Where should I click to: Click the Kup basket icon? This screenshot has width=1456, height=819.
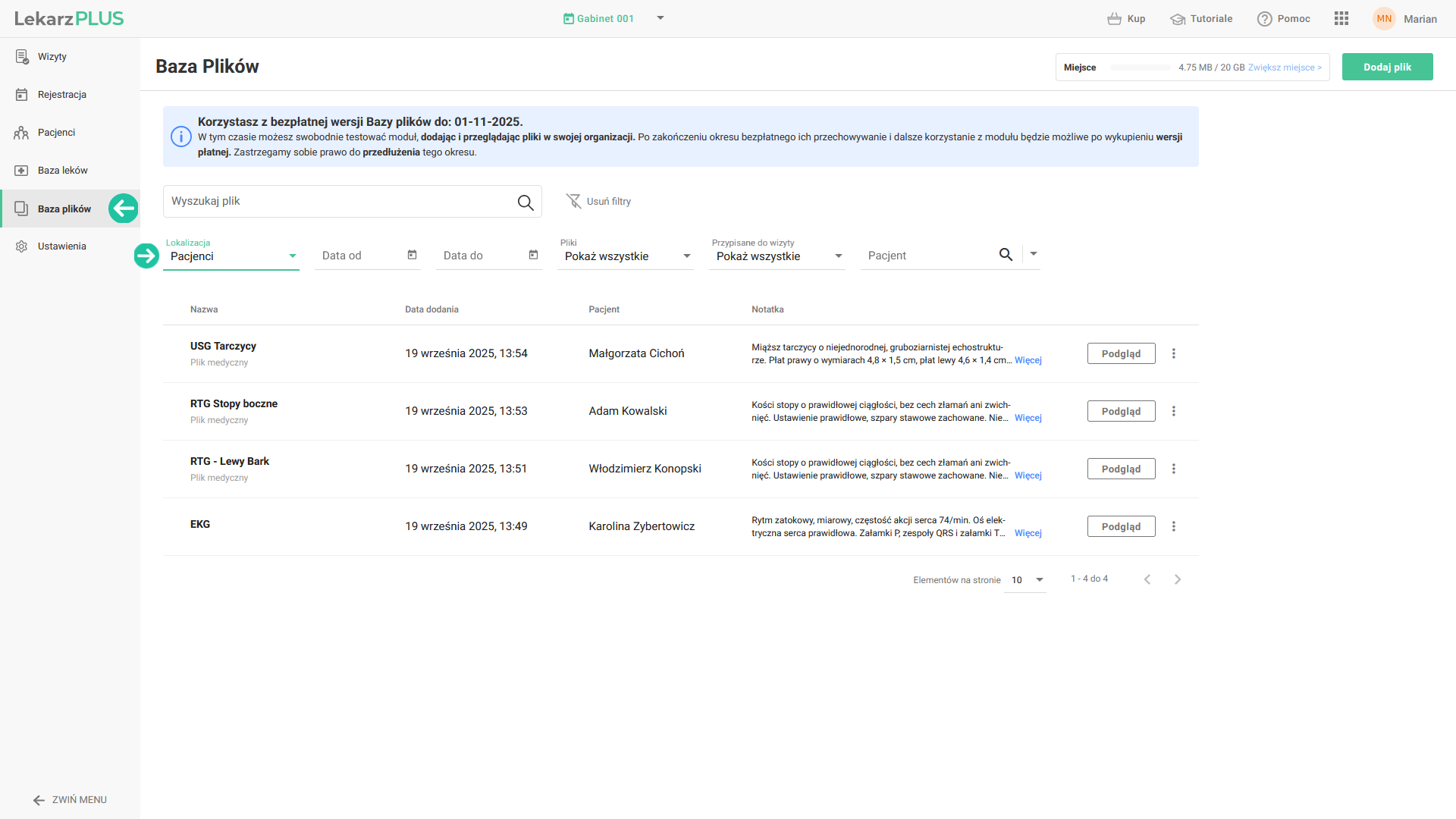(x=1114, y=19)
